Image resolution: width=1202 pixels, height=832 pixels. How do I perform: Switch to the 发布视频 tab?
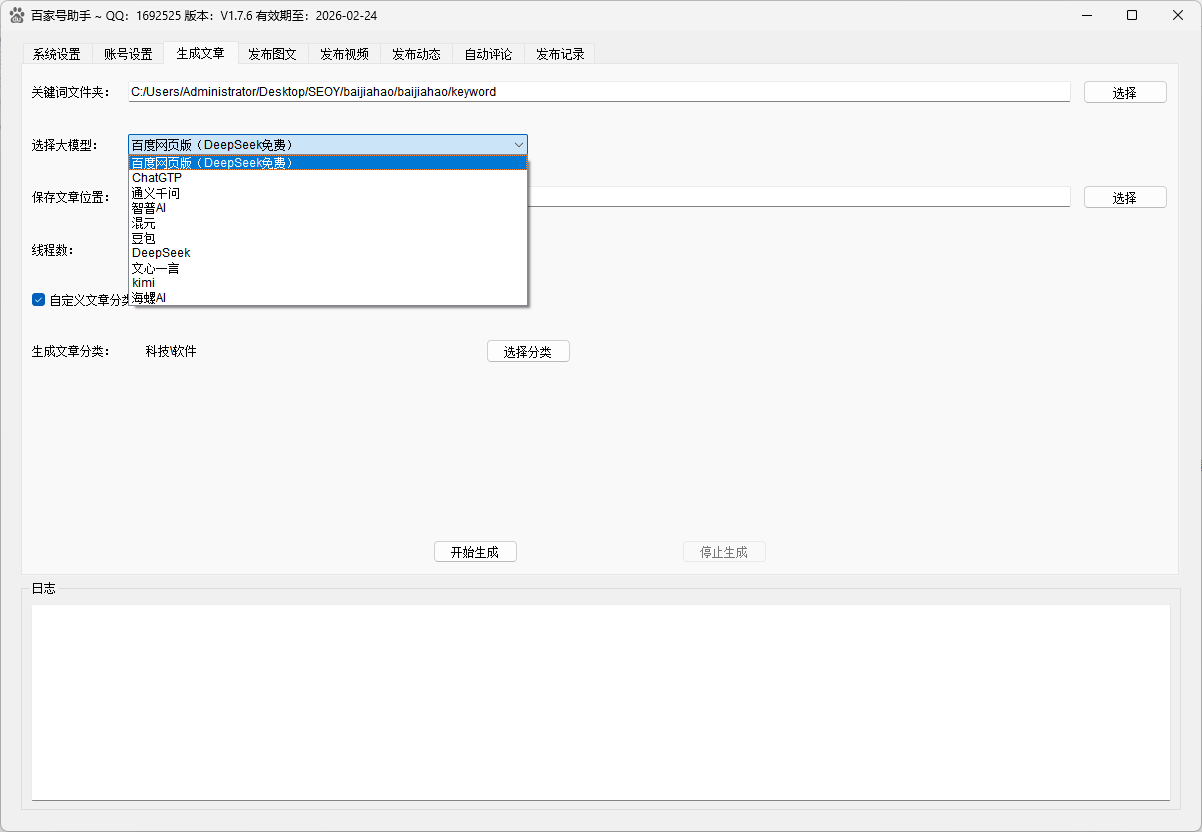[x=344, y=54]
